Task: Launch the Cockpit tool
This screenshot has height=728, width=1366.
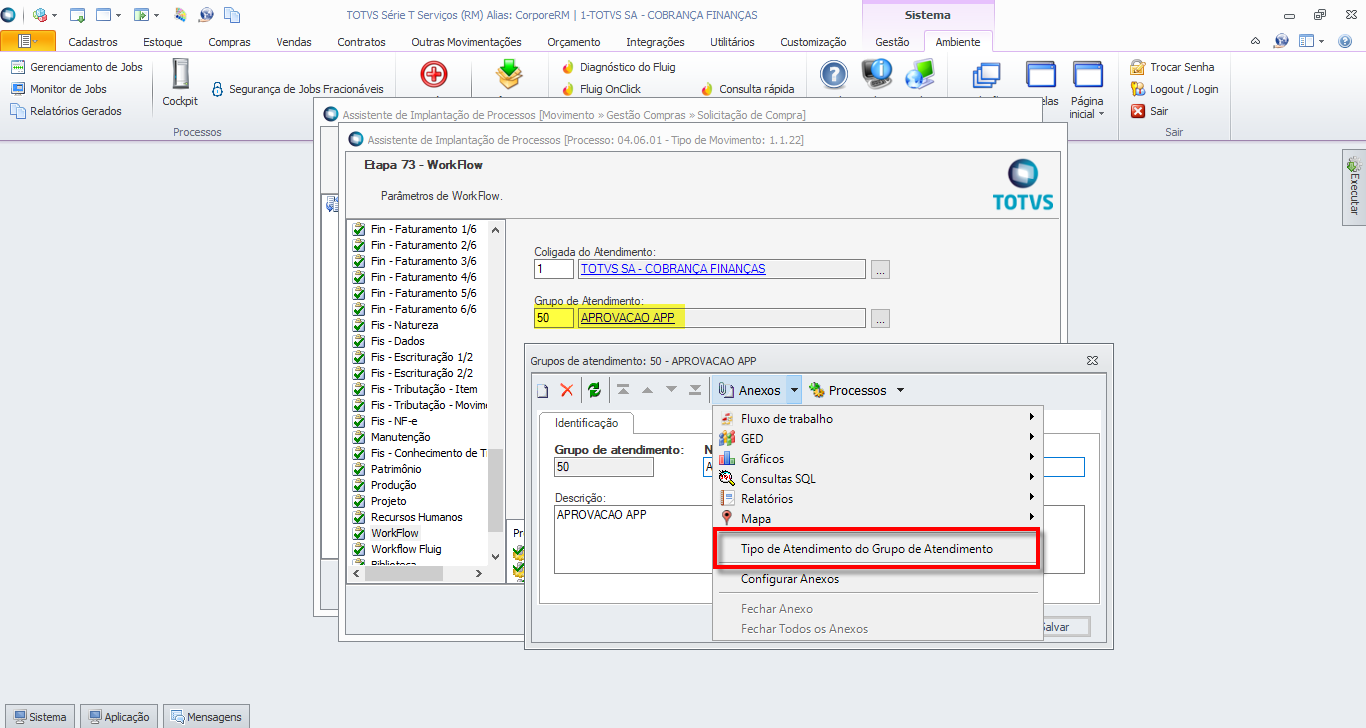Action: (180, 83)
